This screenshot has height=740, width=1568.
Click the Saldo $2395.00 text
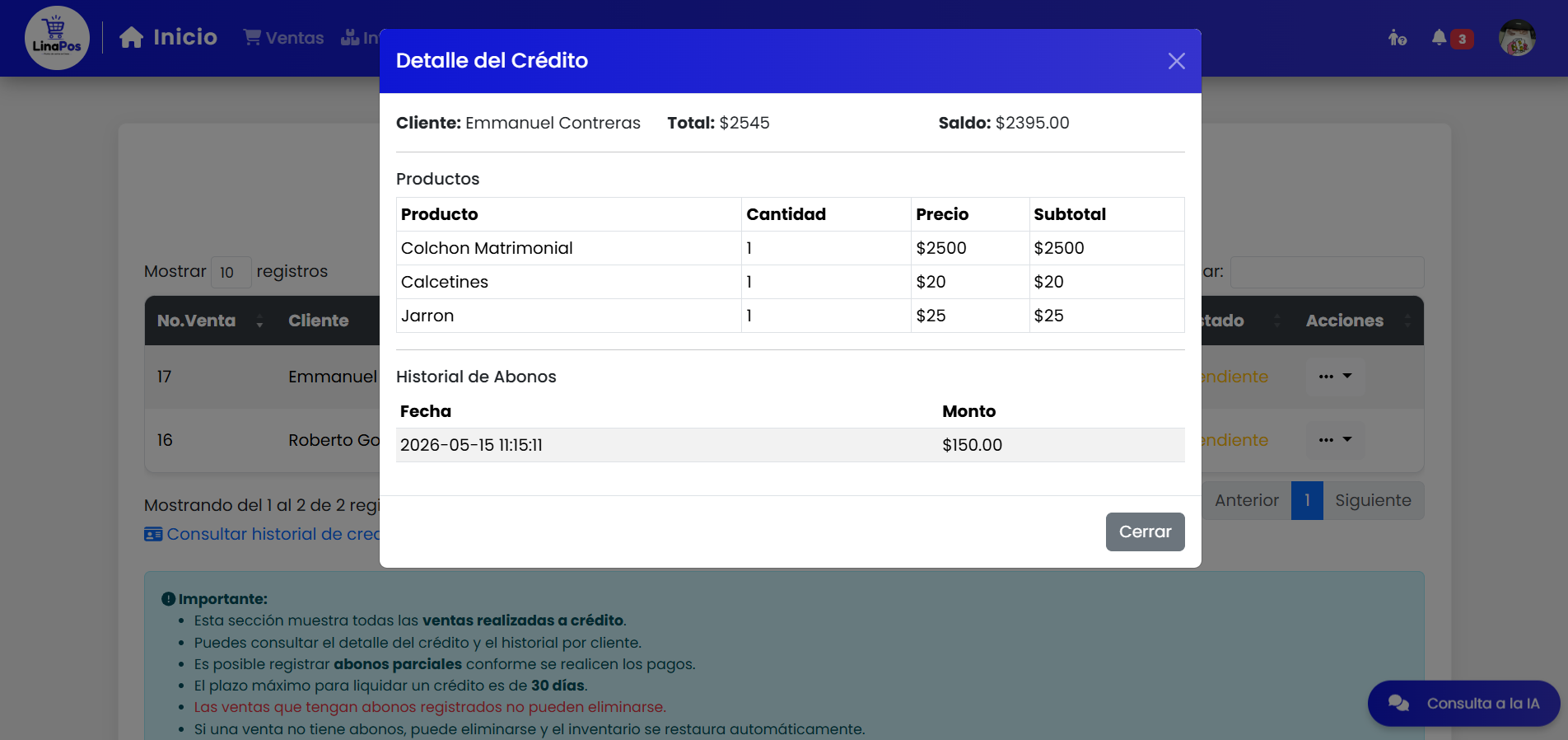point(1004,123)
